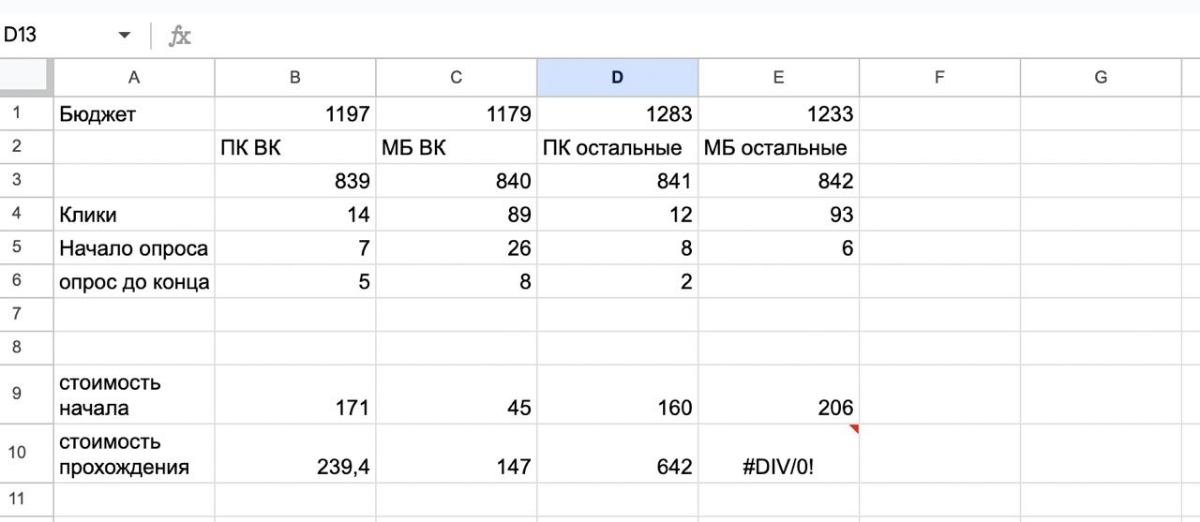Click the "Клики" label cell

click(x=134, y=214)
